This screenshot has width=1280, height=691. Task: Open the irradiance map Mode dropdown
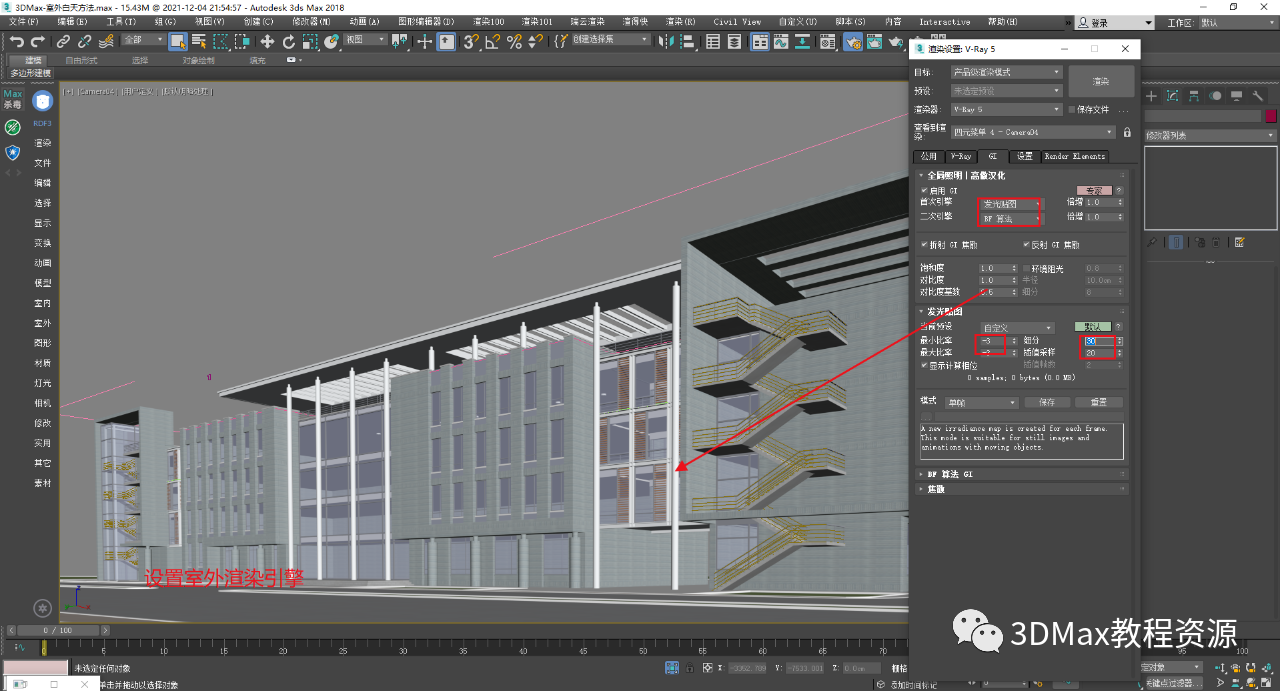(x=982, y=402)
